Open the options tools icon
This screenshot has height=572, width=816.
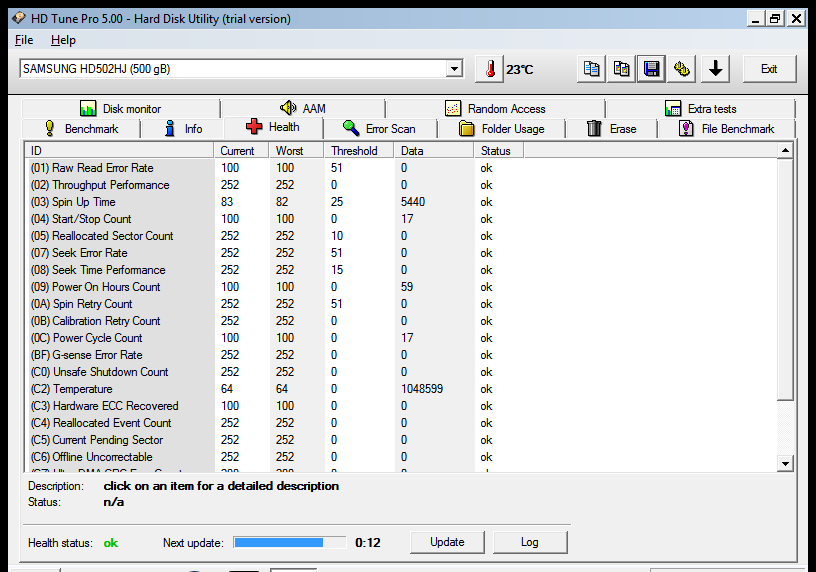(x=682, y=69)
